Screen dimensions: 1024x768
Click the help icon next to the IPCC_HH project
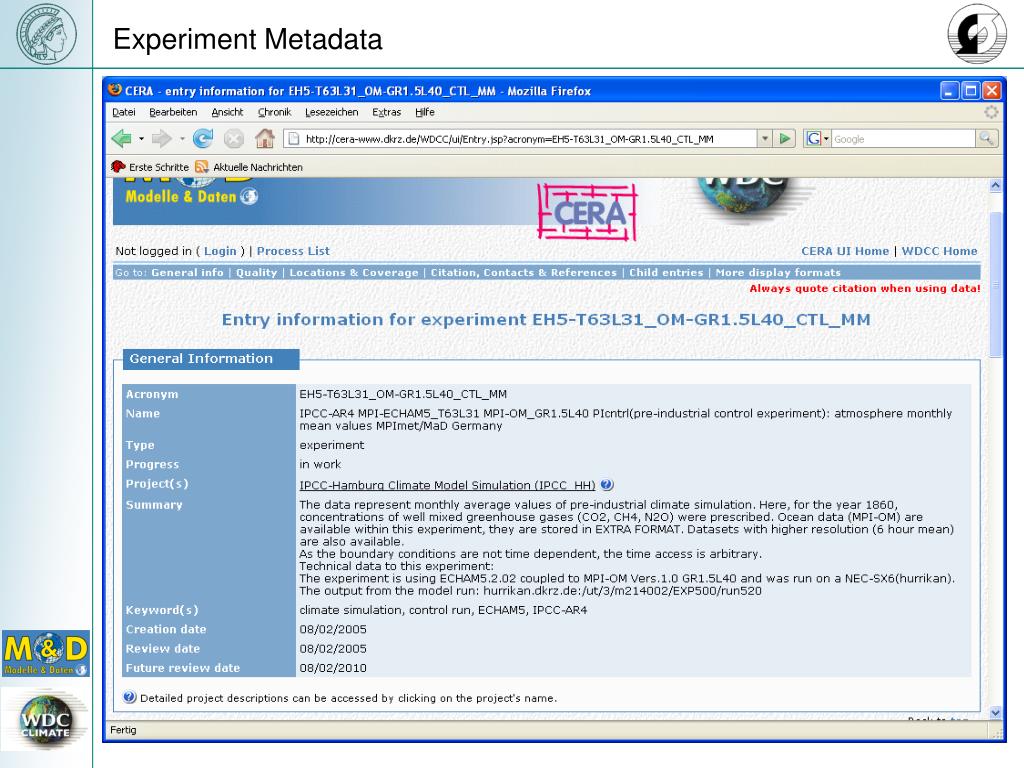tap(607, 485)
